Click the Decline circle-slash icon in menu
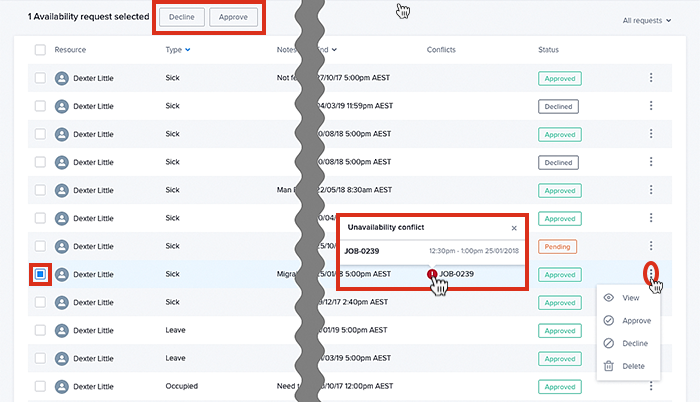 pyautogui.click(x=609, y=344)
